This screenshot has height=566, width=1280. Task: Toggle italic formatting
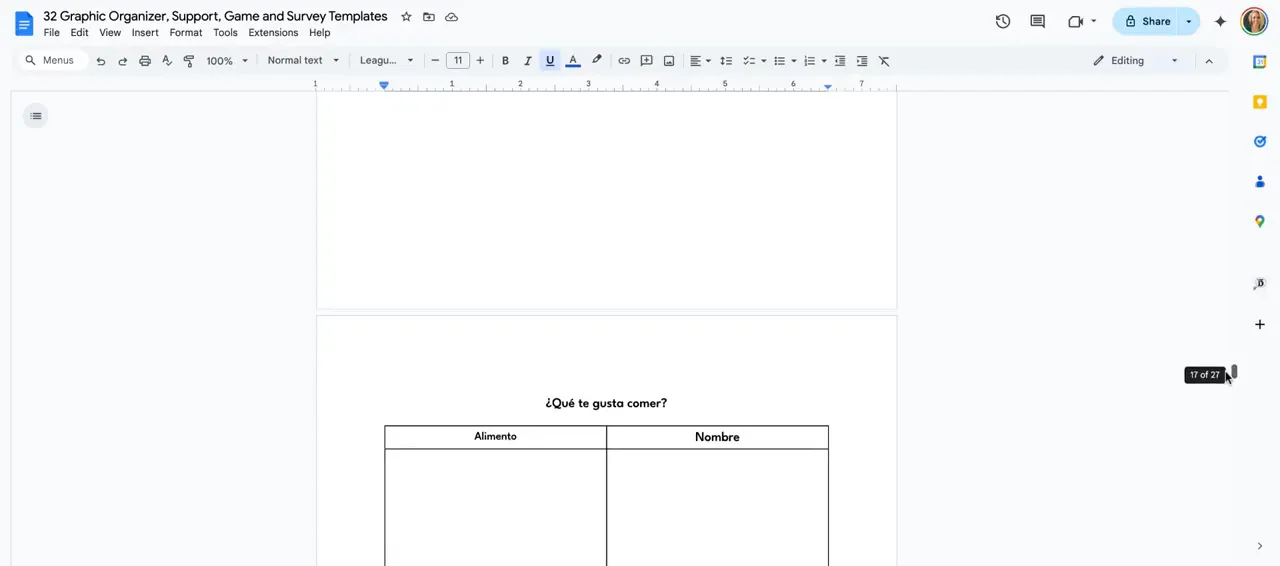[528, 61]
